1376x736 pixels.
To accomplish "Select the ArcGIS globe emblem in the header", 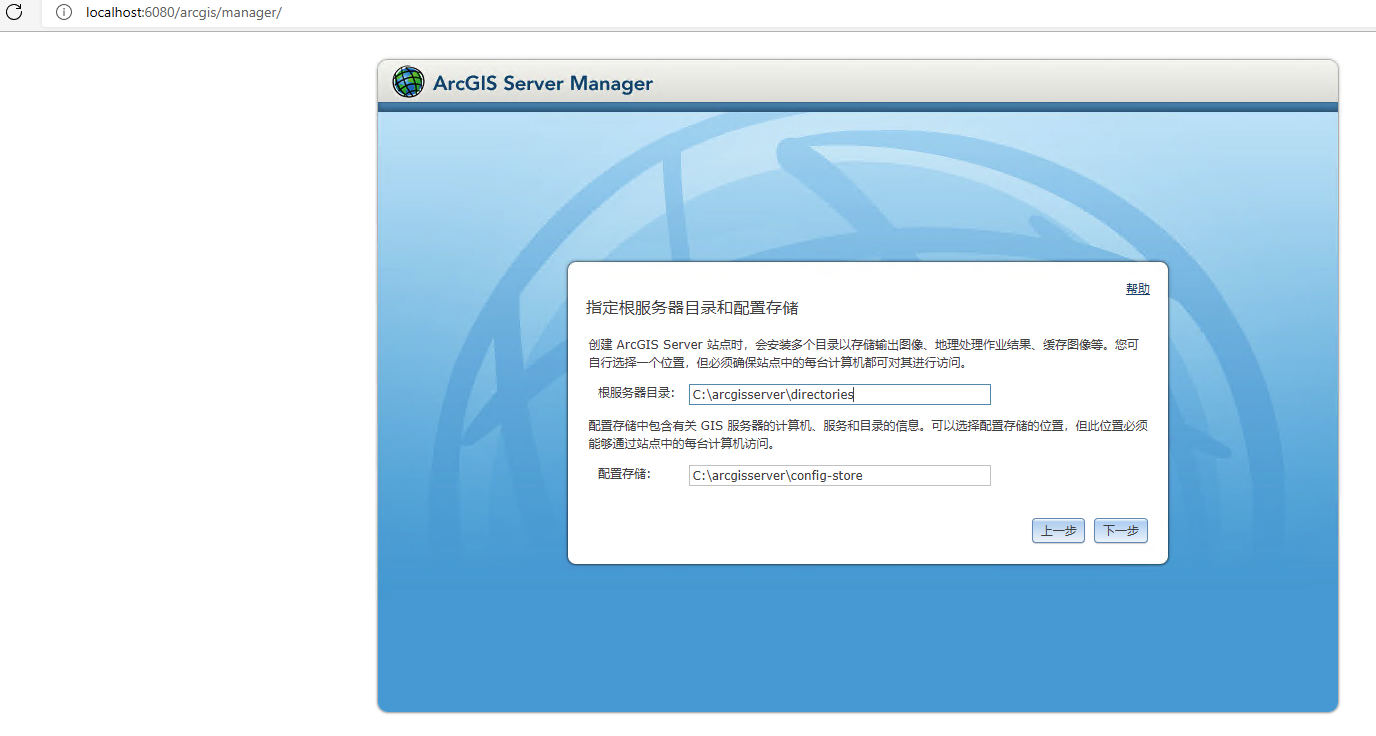I will pos(408,82).
